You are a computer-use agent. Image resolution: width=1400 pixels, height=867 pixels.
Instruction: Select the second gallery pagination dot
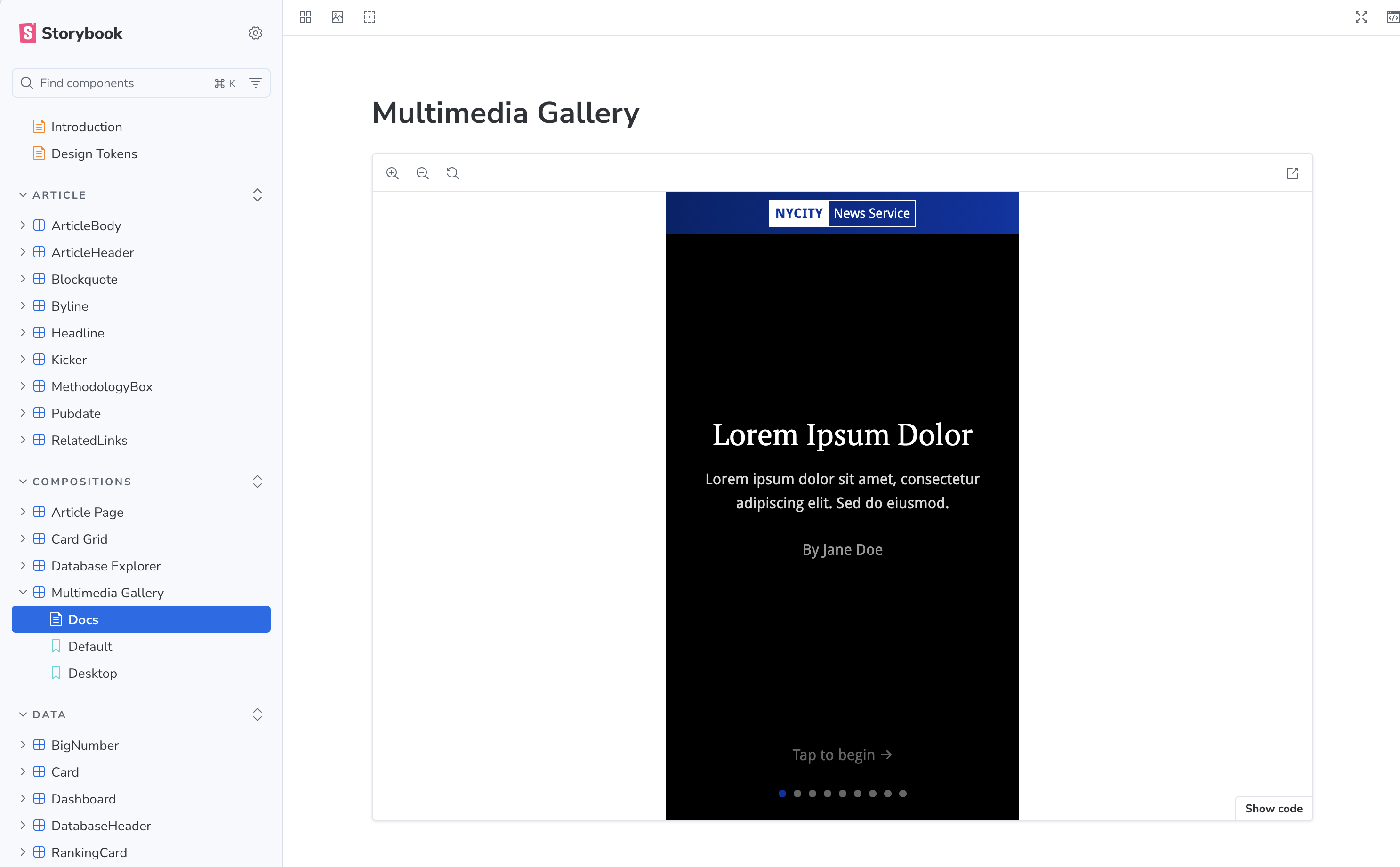tap(797, 794)
